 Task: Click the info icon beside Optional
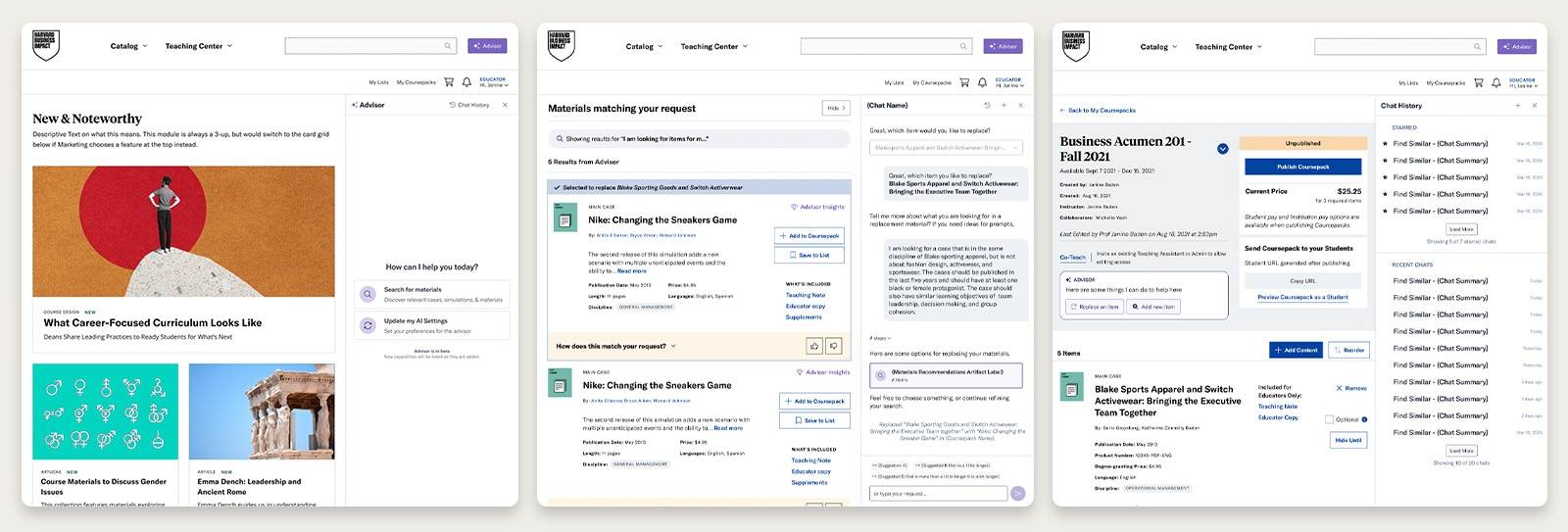coord(1364,419)
